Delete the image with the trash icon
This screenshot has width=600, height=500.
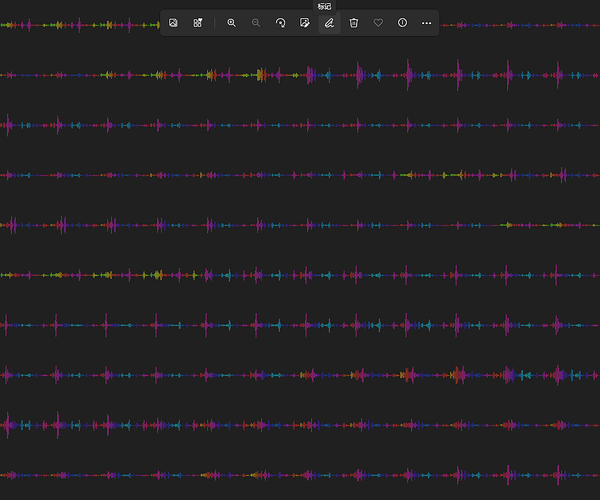point(354,23)
